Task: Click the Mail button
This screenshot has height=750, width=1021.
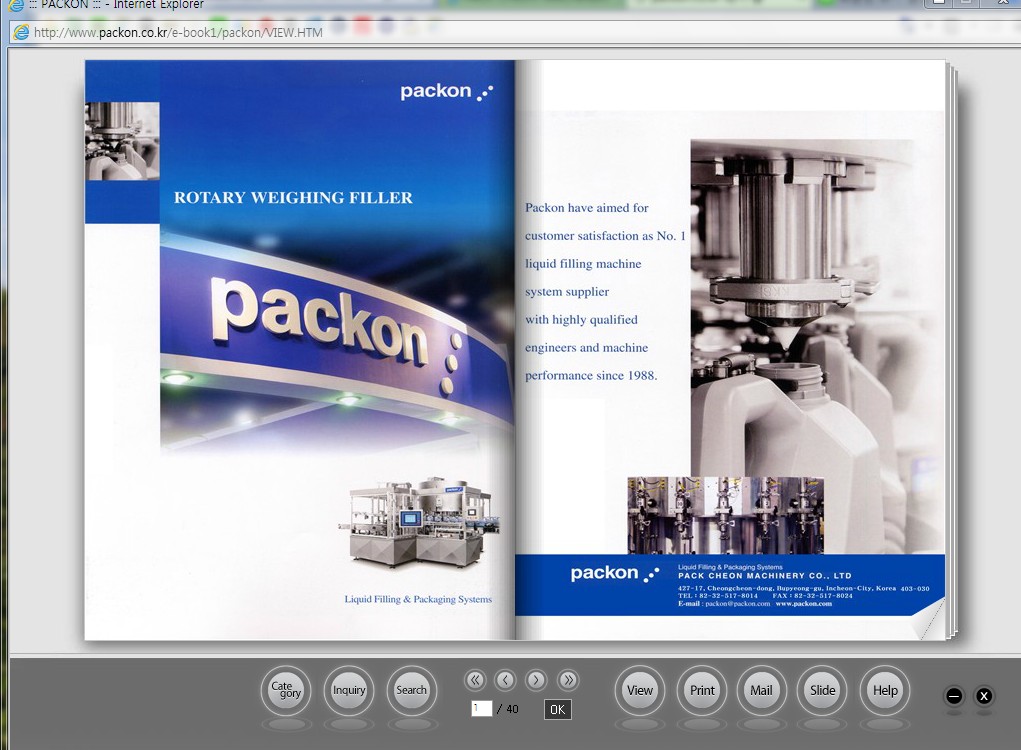Action: pyautogui.click(x=761, y=690)
